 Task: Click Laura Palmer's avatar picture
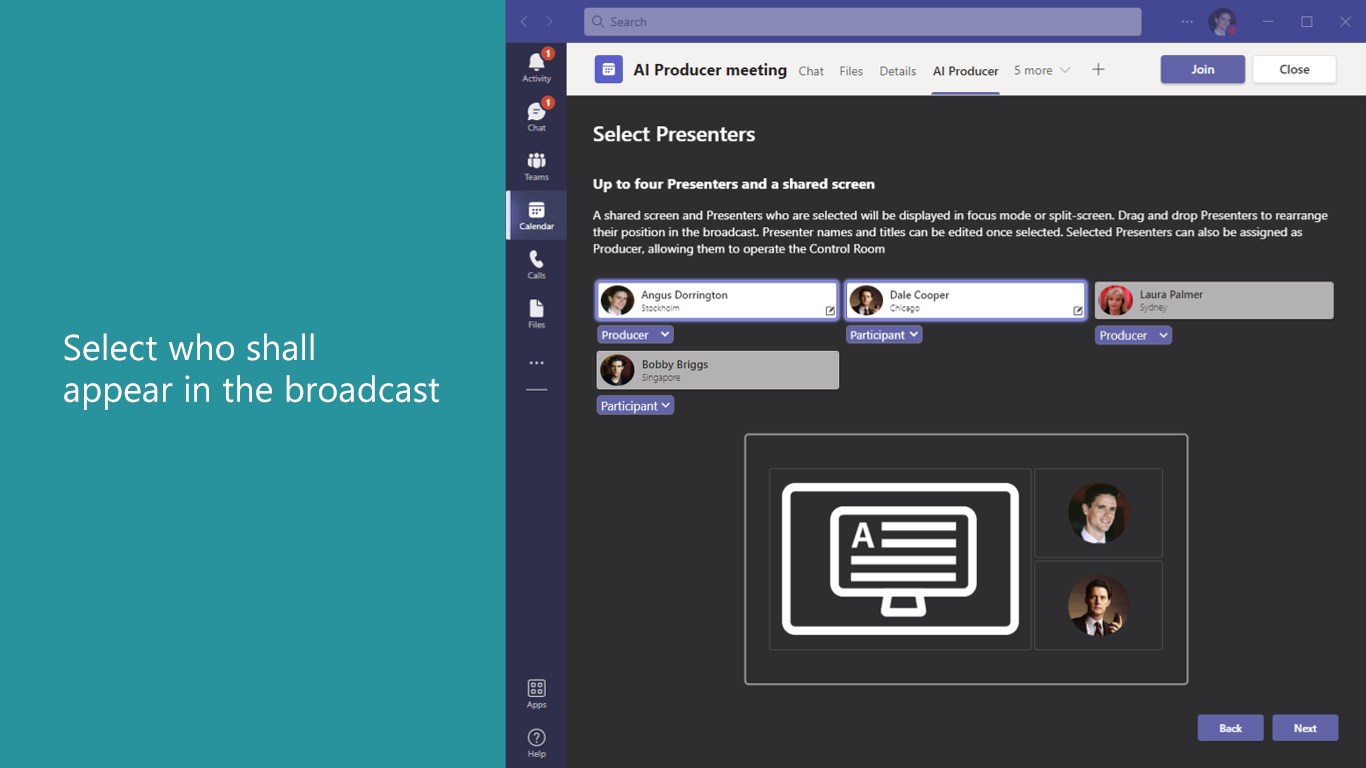[x=1115, y=301]
